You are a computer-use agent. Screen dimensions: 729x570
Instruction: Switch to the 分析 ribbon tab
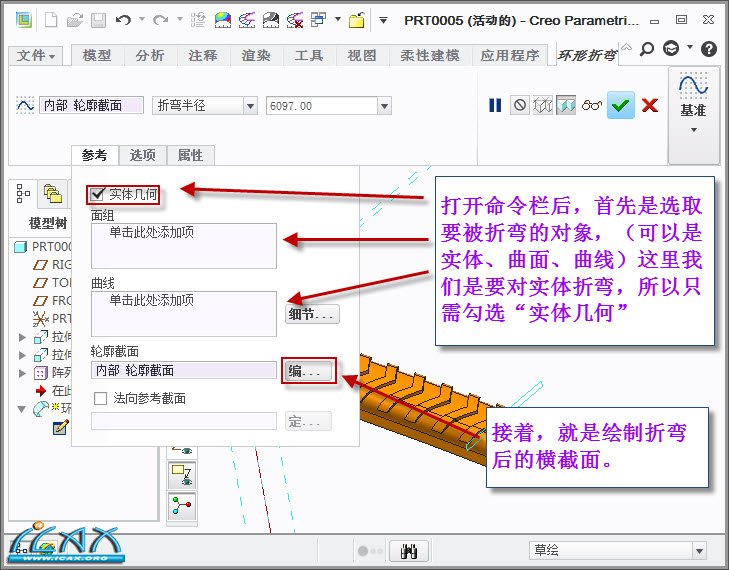[150, 55]
